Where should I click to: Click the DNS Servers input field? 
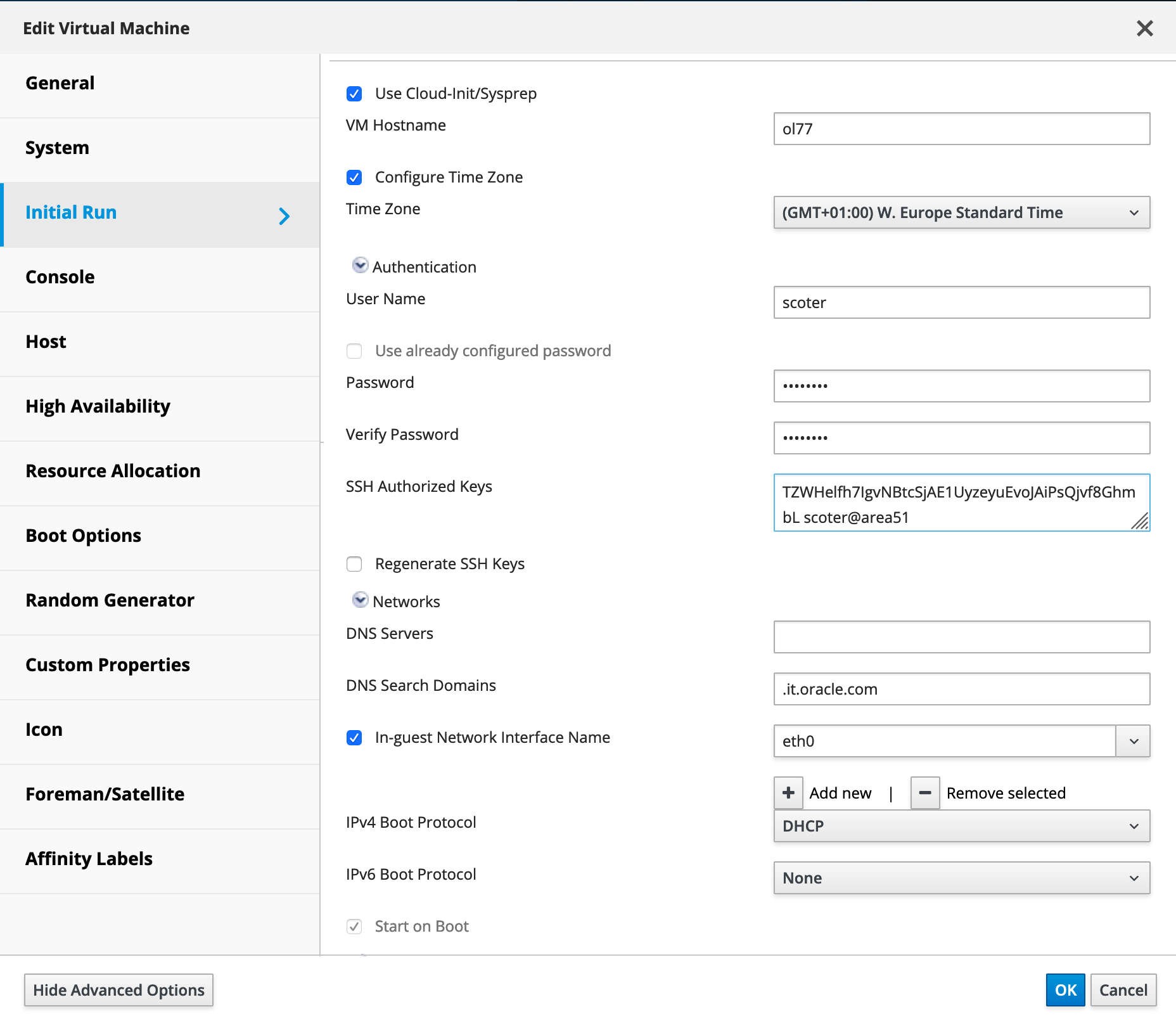click(961, 637)
